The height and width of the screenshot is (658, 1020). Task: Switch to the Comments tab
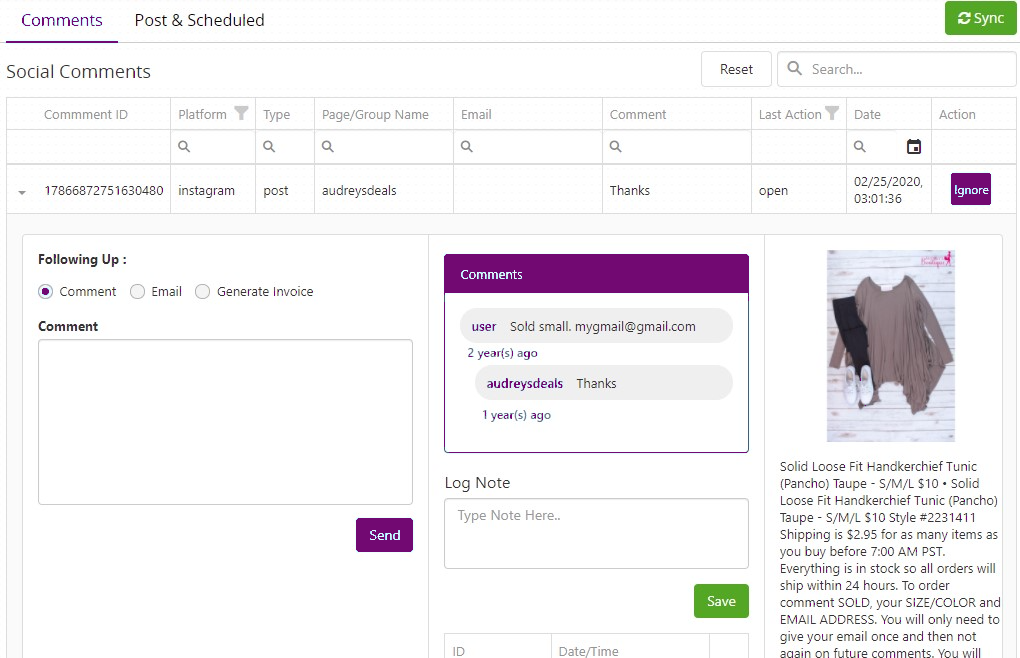click(x=62, y=20)
